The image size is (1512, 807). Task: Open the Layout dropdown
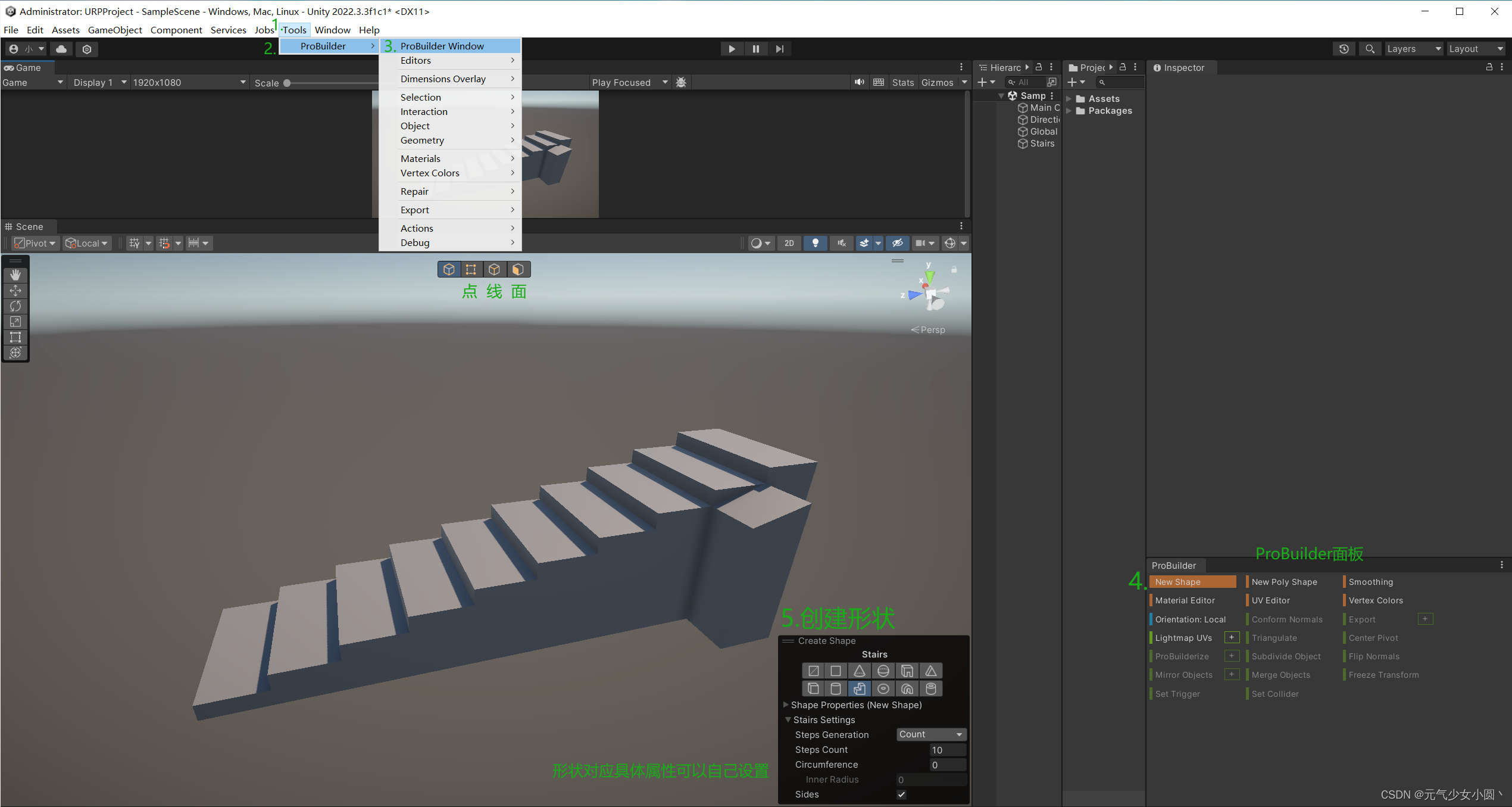click(x=1476, y=49)
